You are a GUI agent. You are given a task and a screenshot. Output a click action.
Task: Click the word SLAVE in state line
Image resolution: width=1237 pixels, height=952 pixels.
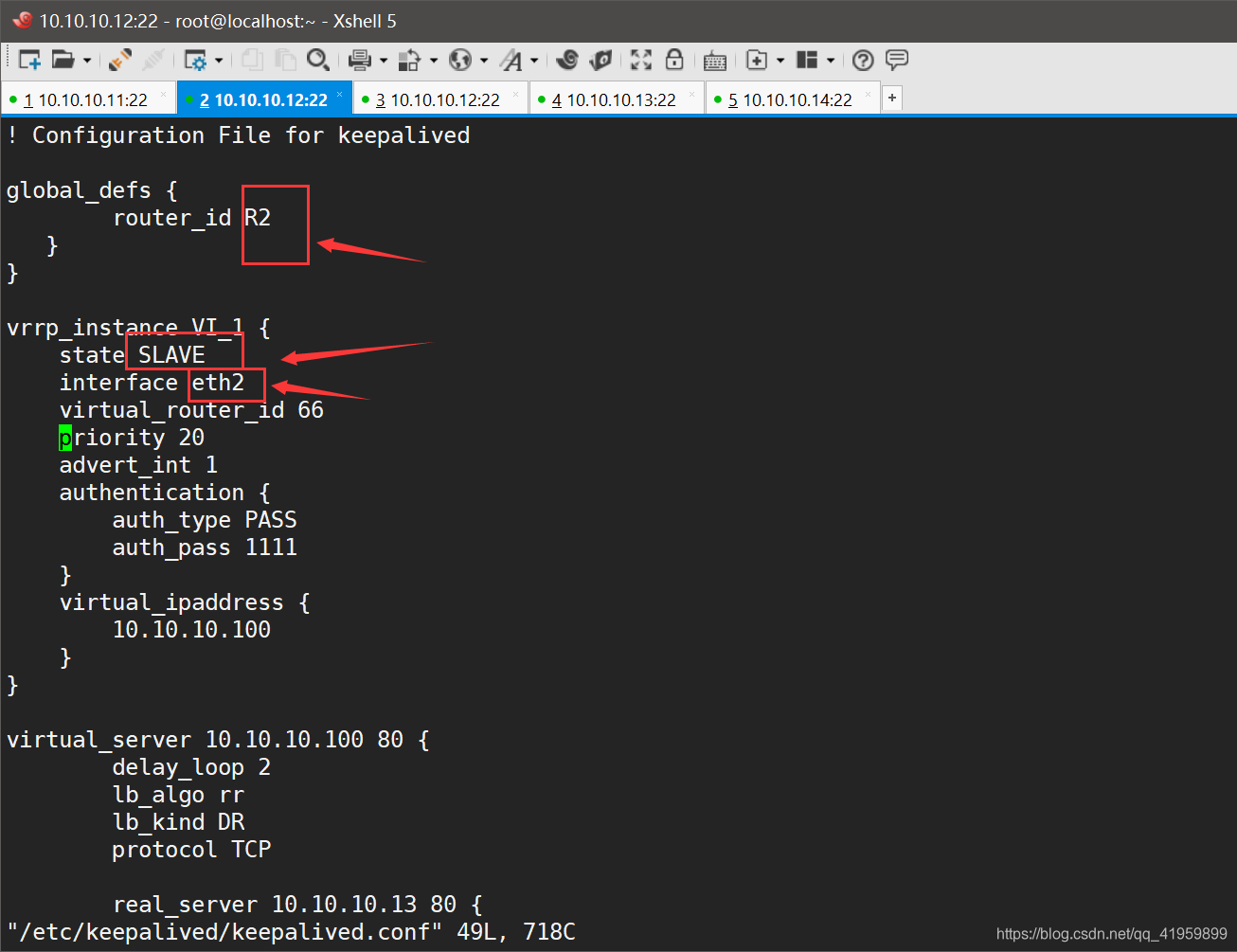pos(171,355)
